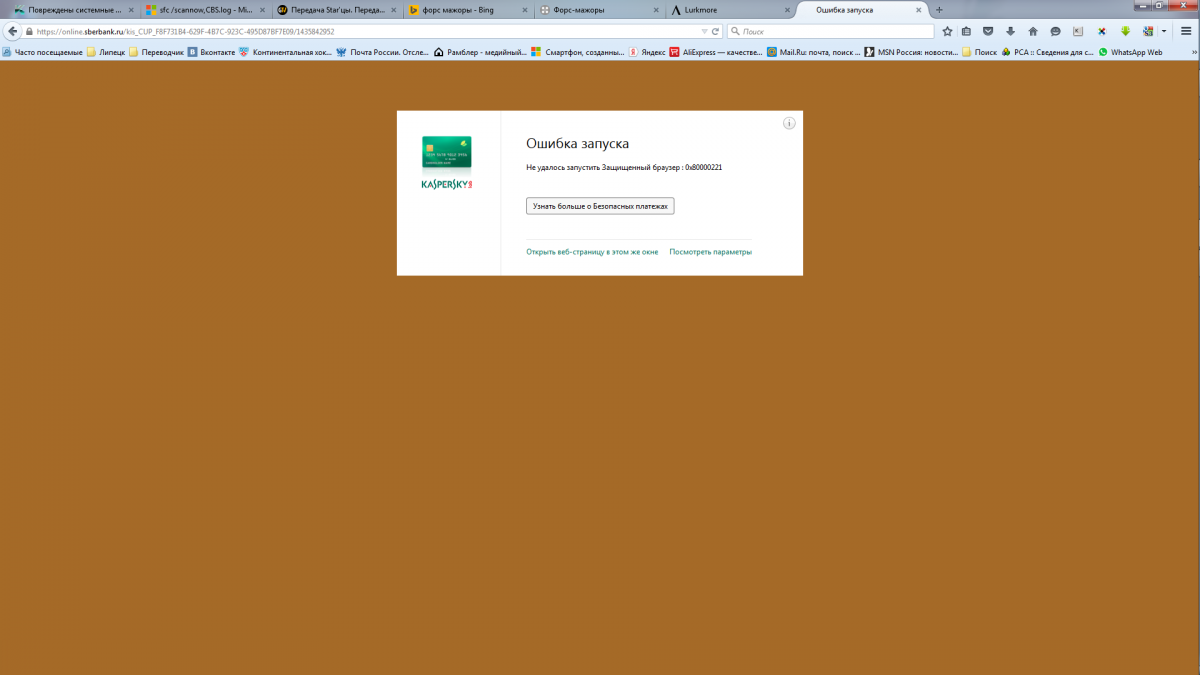Open 'Смартфон, созданный' bookmark

[578, 52]
